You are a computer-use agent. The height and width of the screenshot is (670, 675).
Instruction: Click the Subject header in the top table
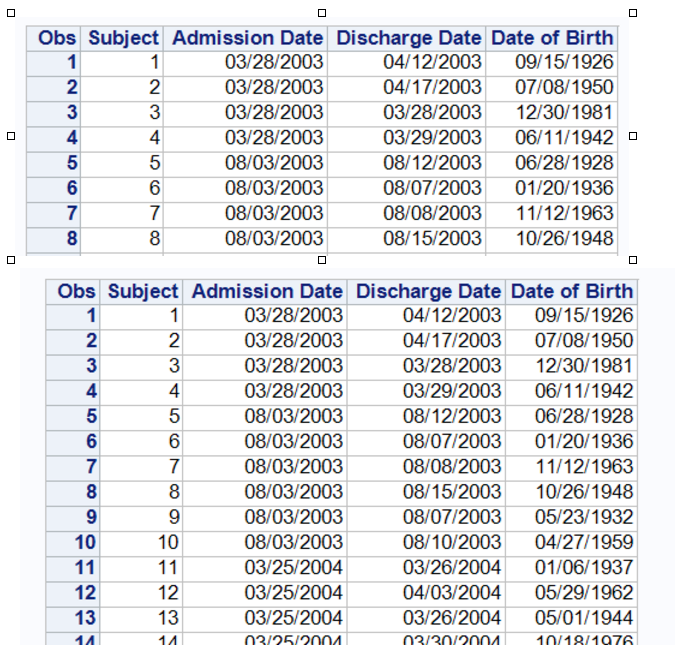(123, 38)
